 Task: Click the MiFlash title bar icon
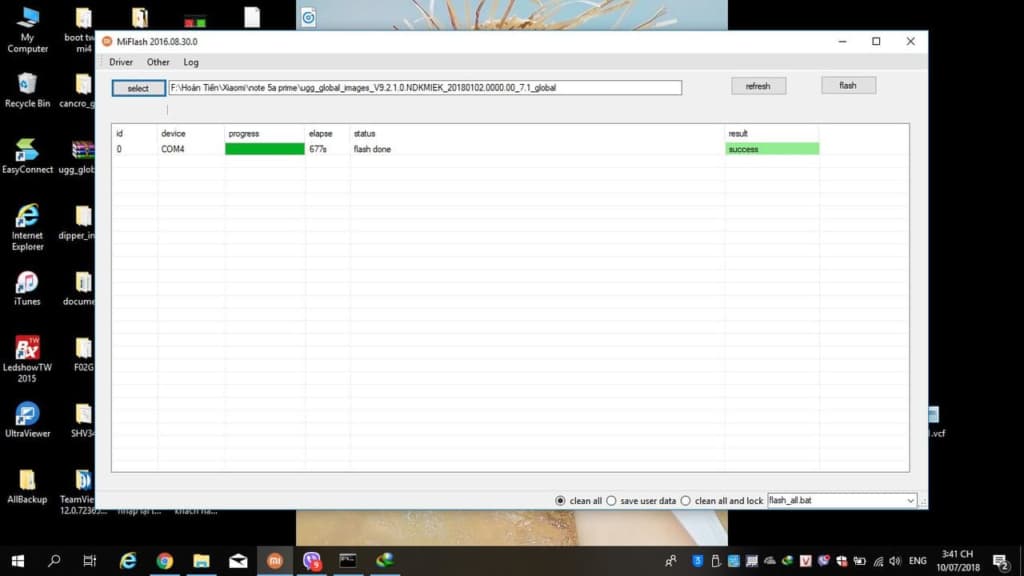107,41
